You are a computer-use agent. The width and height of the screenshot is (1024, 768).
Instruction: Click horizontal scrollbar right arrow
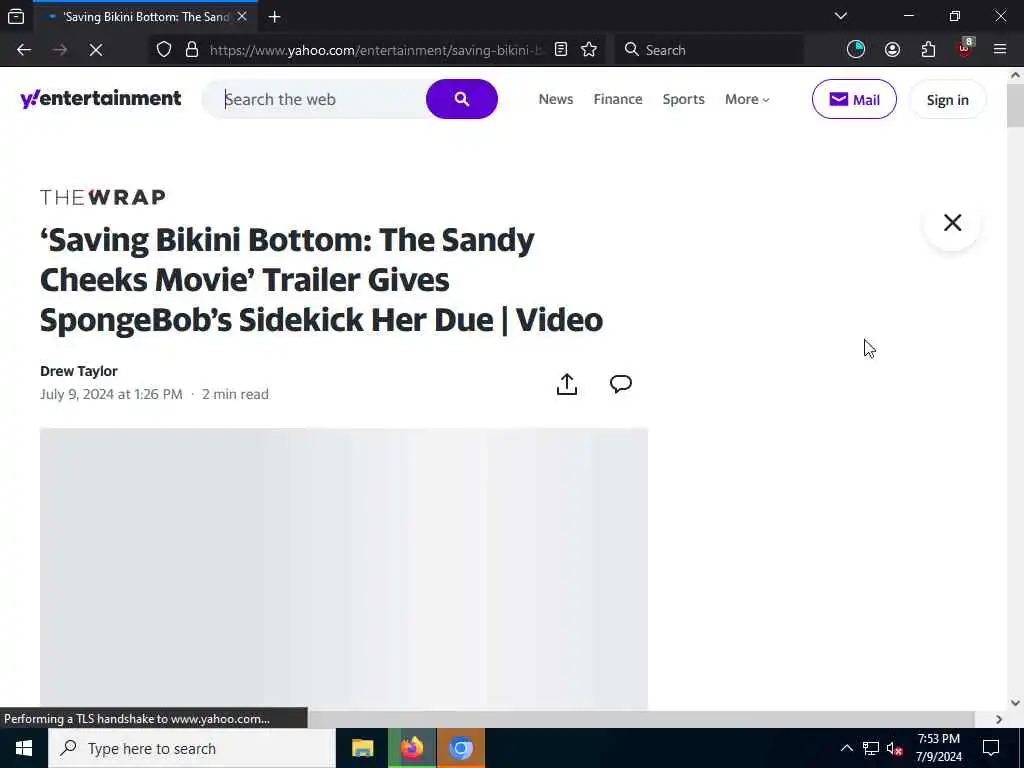999,719
